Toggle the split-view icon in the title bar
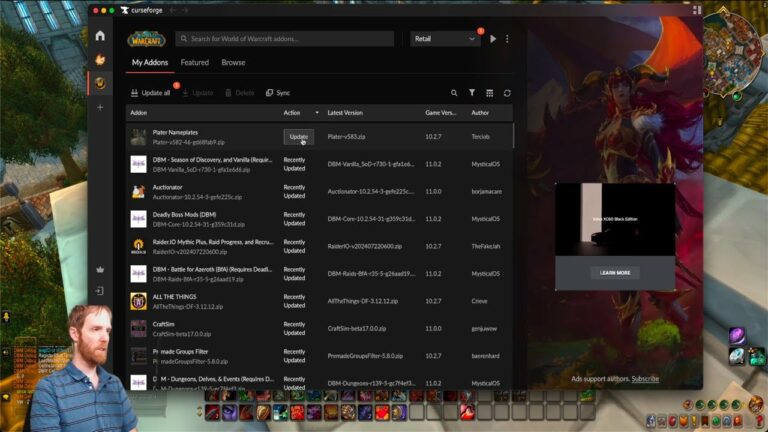Image resolution: width=768 pixels, height=432 pixels. click(696, 10)
